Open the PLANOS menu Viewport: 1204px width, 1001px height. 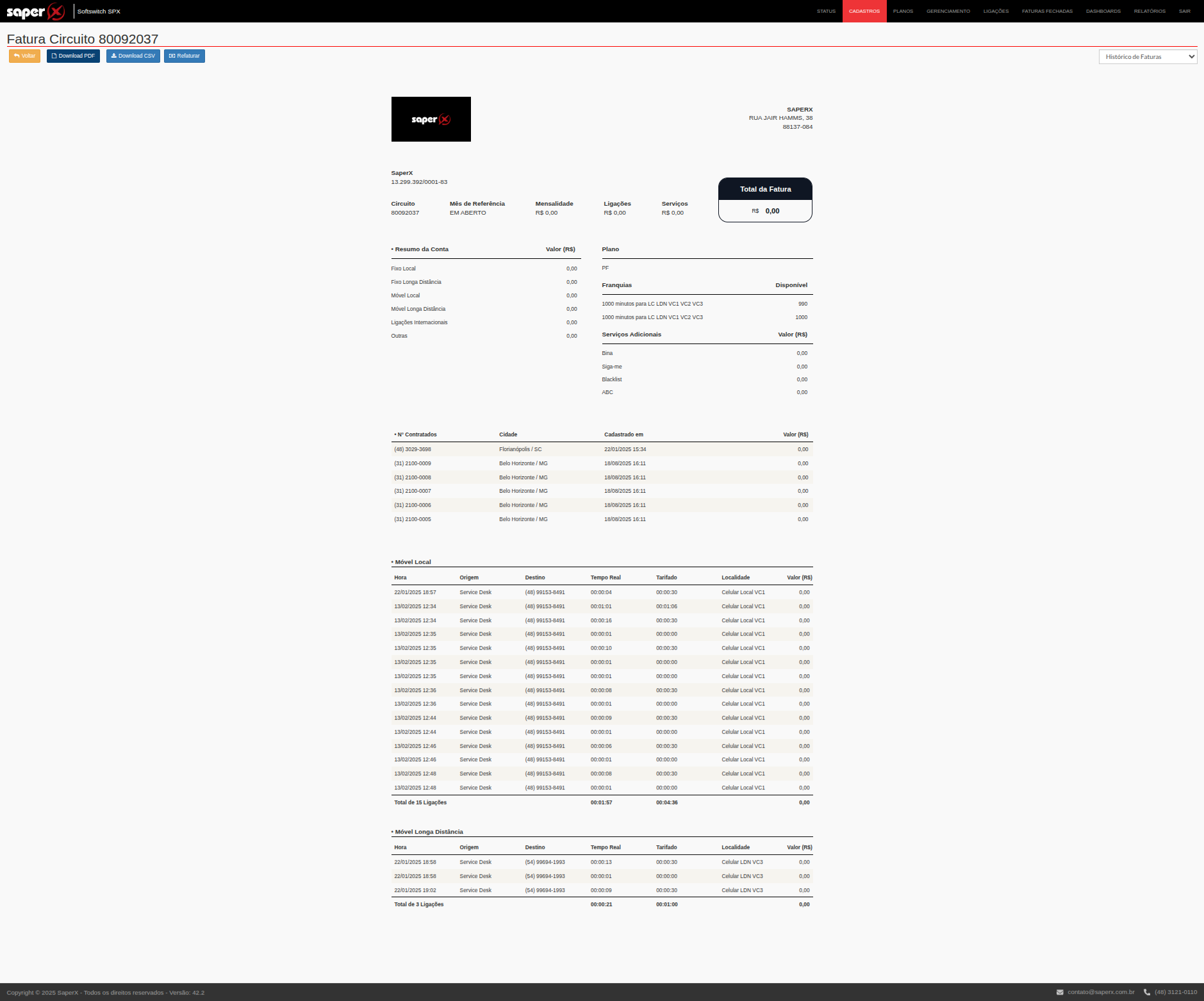tap(903, 12)
